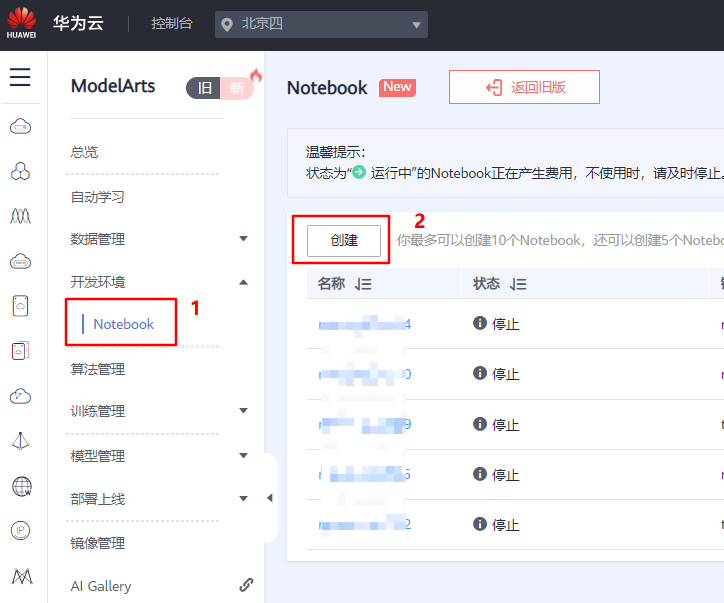The height and width of the screenshot is (603, 724).
Task: Click the Notebook page title text
Action: 327,88
